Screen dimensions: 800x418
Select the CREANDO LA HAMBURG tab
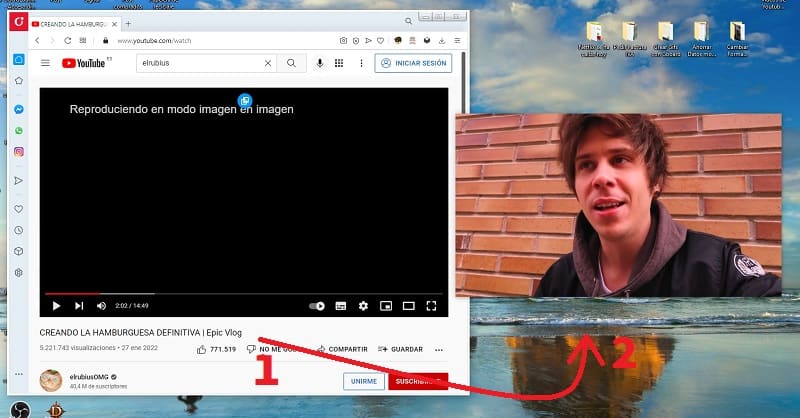point(75,24)
